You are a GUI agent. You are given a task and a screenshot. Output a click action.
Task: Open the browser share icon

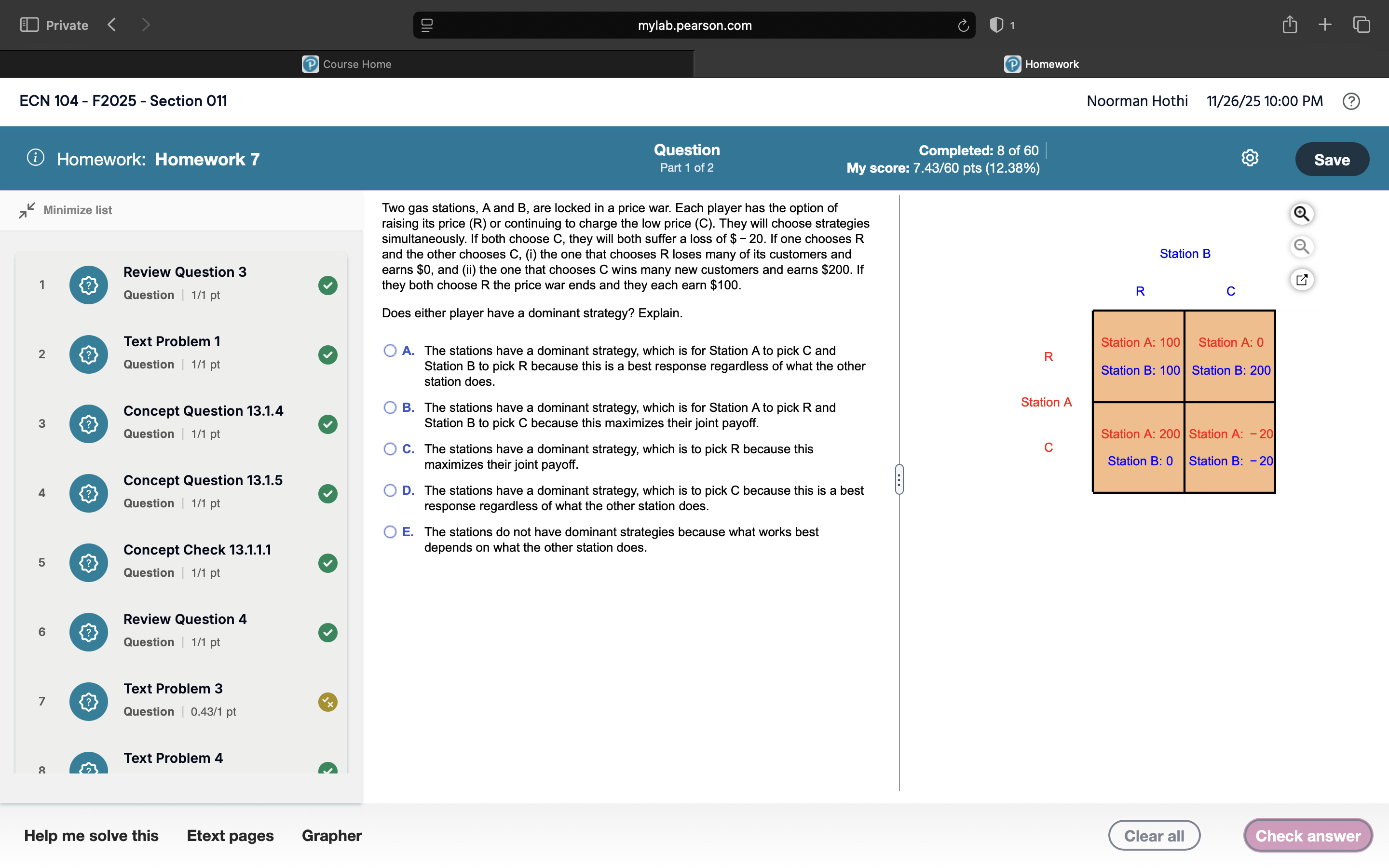click(1289, 25)
